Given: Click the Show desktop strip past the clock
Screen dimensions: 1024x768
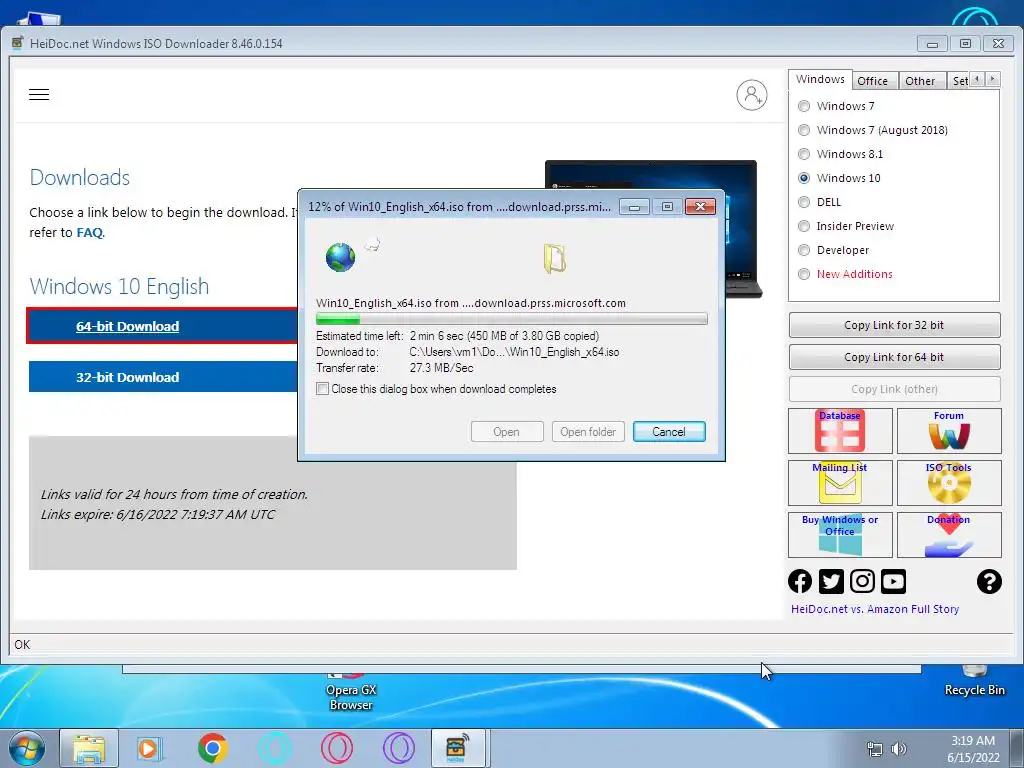Looking at the screenshot, I should pyautogui.click(x=1019, y=748).
